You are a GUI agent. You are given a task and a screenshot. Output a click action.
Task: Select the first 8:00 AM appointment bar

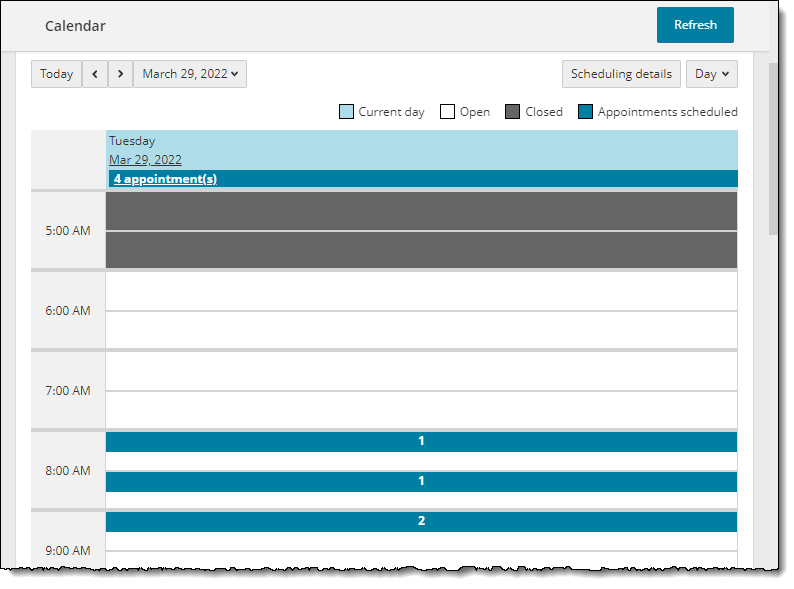pyautogui.click(x=421, y=441)
